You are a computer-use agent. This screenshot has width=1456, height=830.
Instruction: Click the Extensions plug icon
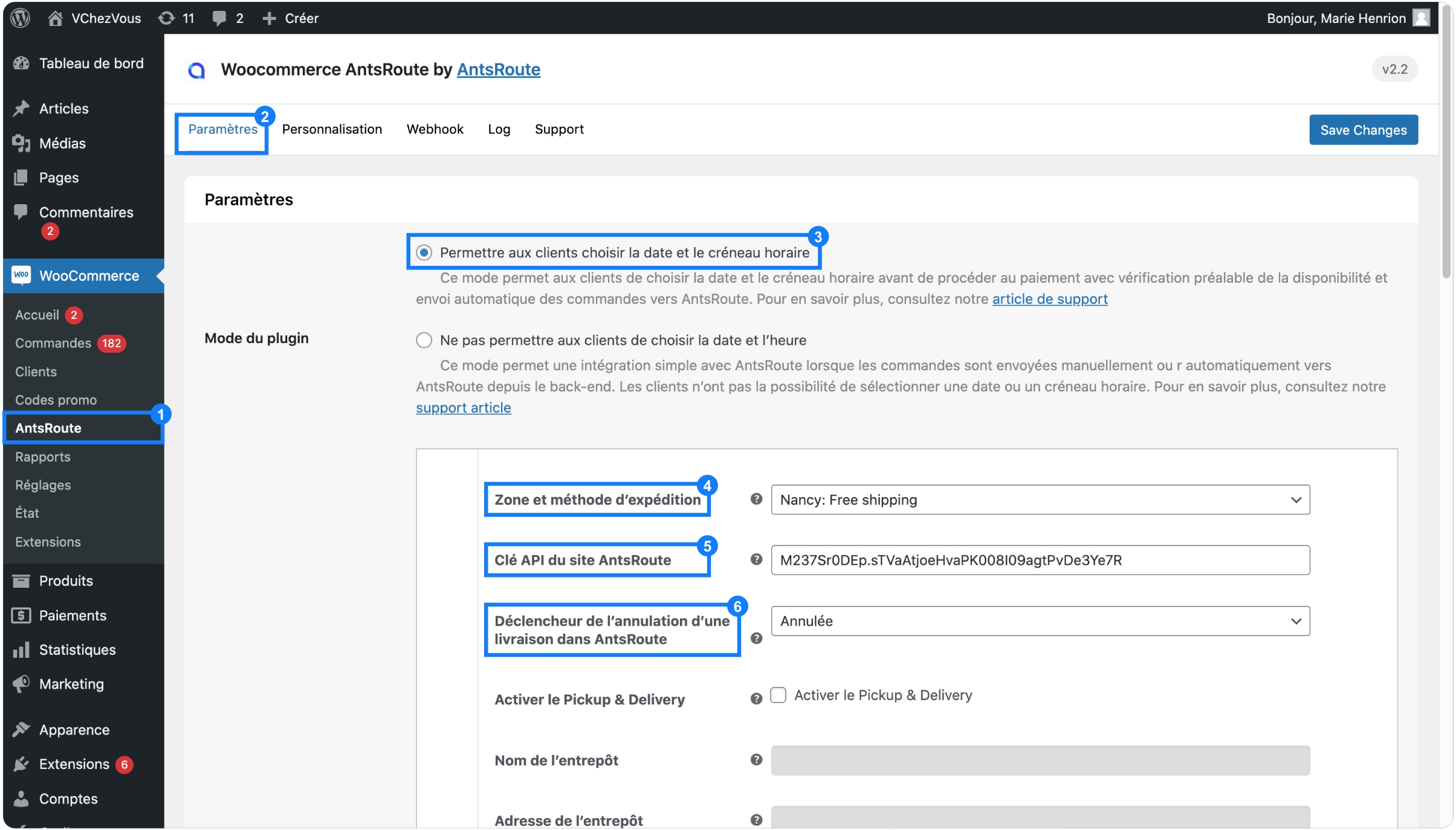point(21,764)
